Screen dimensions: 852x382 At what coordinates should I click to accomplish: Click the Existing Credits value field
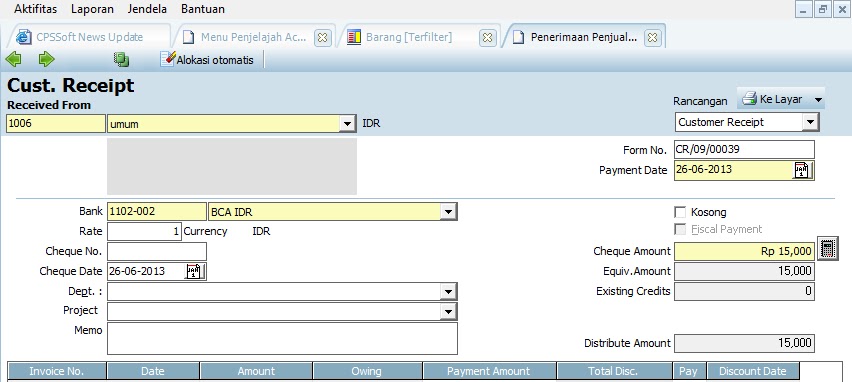pyautogui.click(x=744, y=291)
